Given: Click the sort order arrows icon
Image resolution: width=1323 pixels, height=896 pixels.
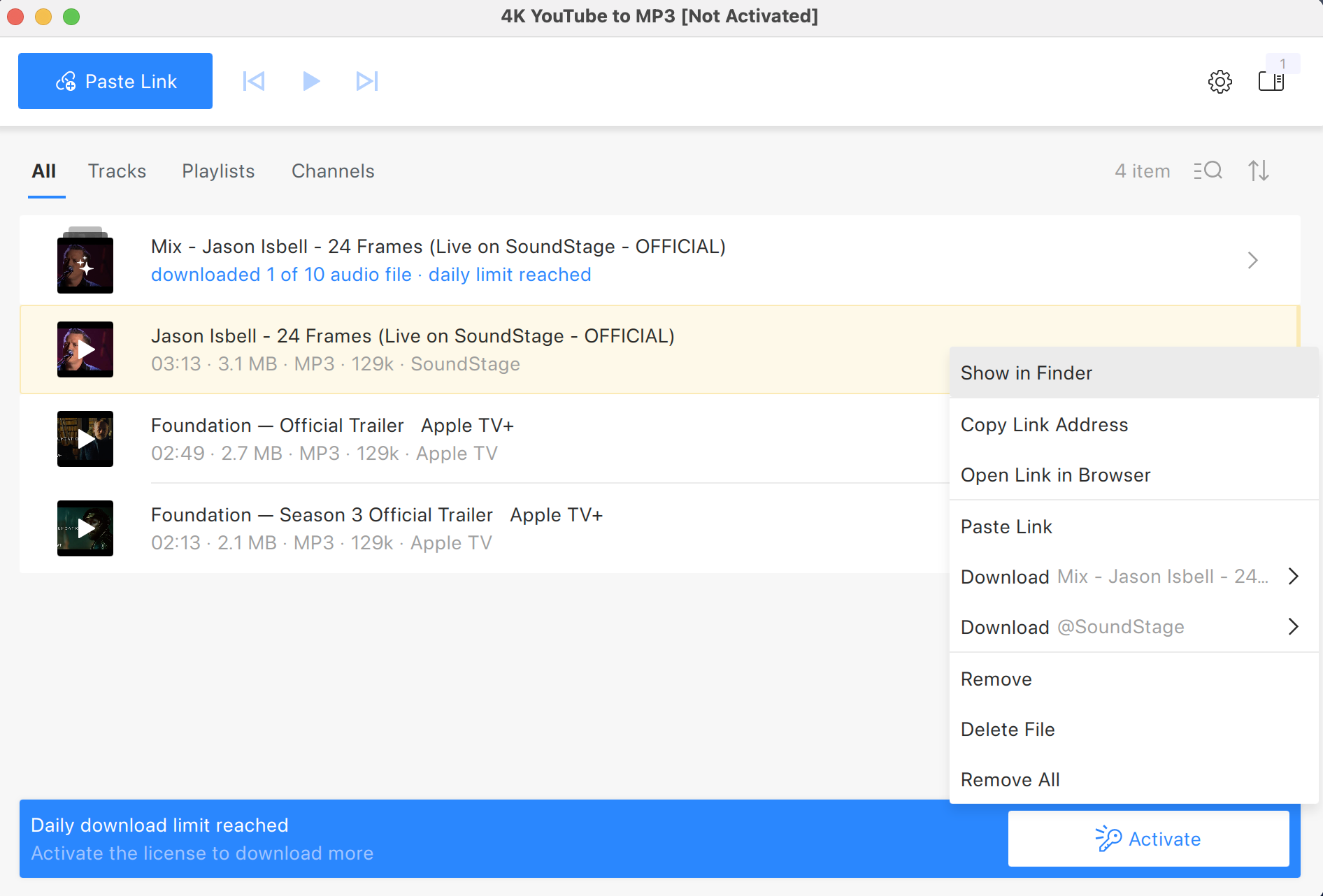Looking at the screenshot, I should tap(1258, 171).
